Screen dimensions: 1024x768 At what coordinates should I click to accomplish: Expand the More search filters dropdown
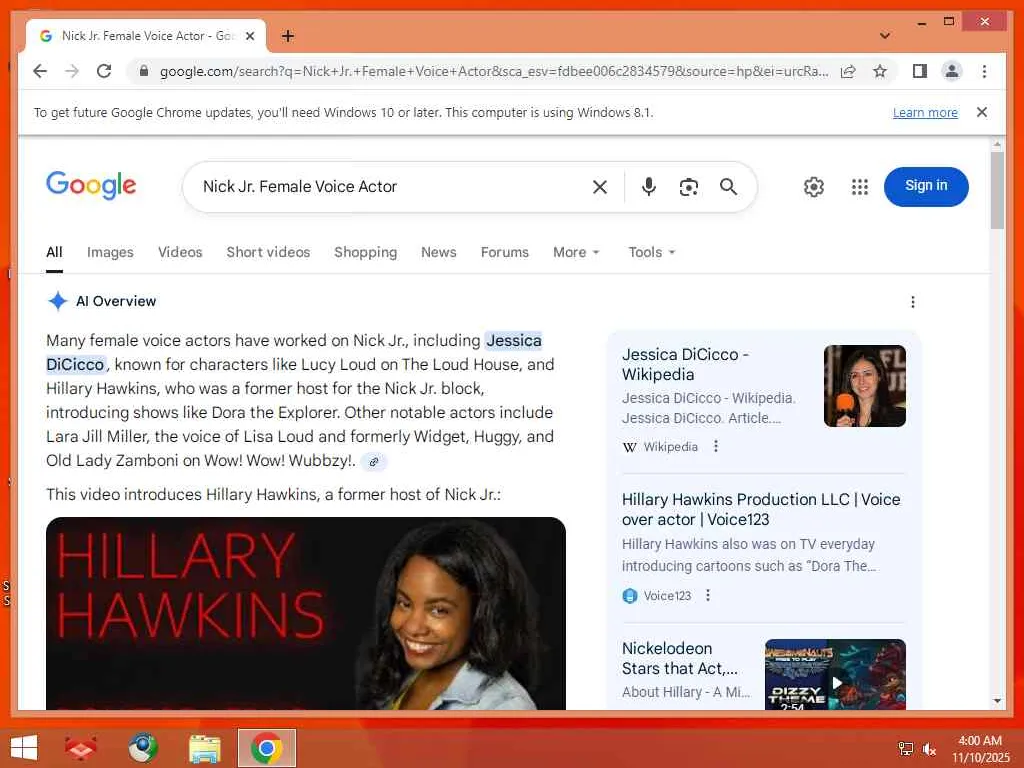(576, 252)
